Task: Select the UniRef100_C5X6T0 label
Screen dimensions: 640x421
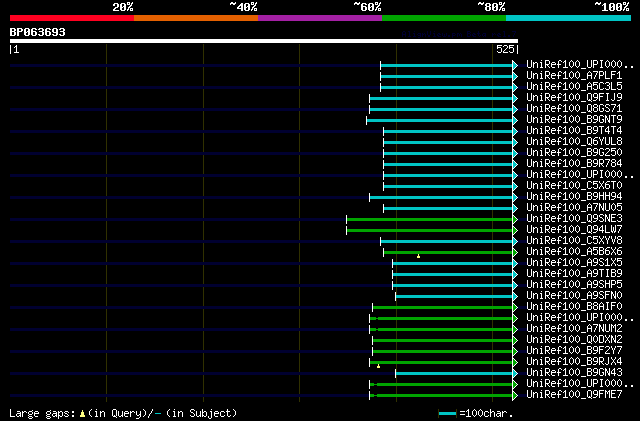Action: point(574,186)
